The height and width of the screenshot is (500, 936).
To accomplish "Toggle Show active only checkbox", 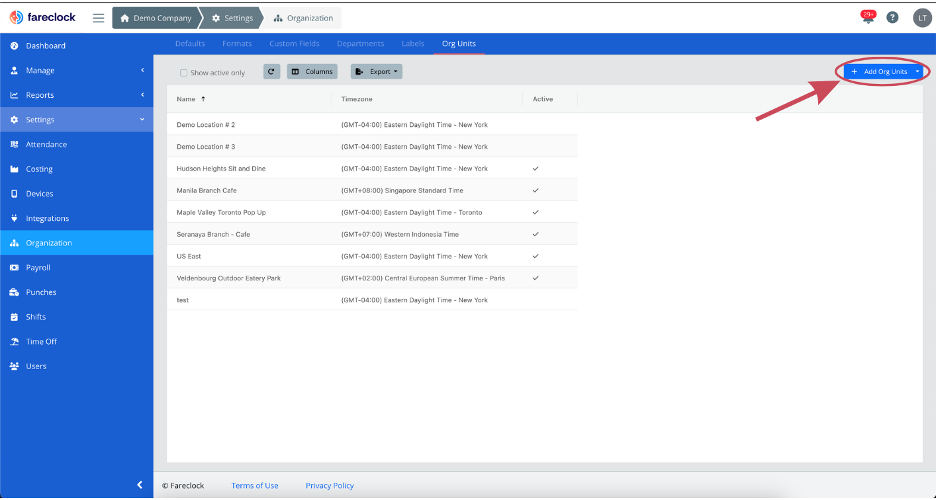I will [184, 73].
